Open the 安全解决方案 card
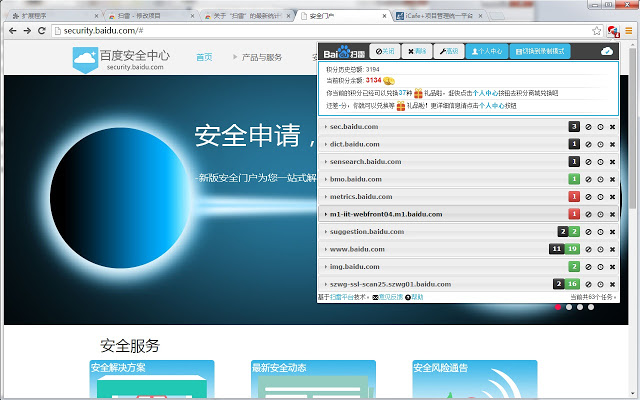This screenshot has width=640, height=400. click(152, 380)
